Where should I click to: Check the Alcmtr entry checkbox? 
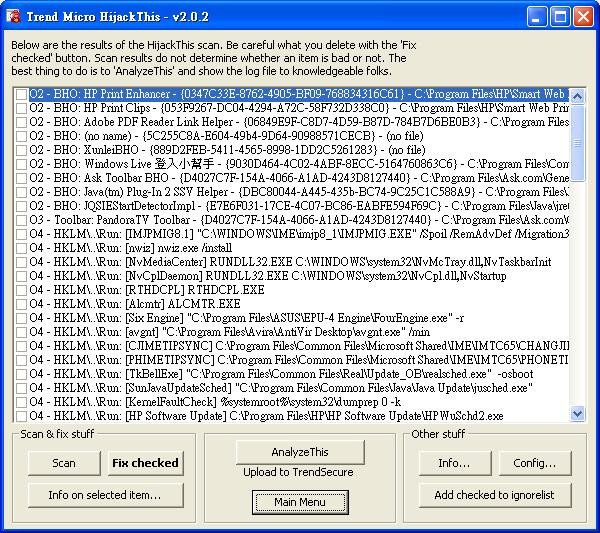coord(21,304)
